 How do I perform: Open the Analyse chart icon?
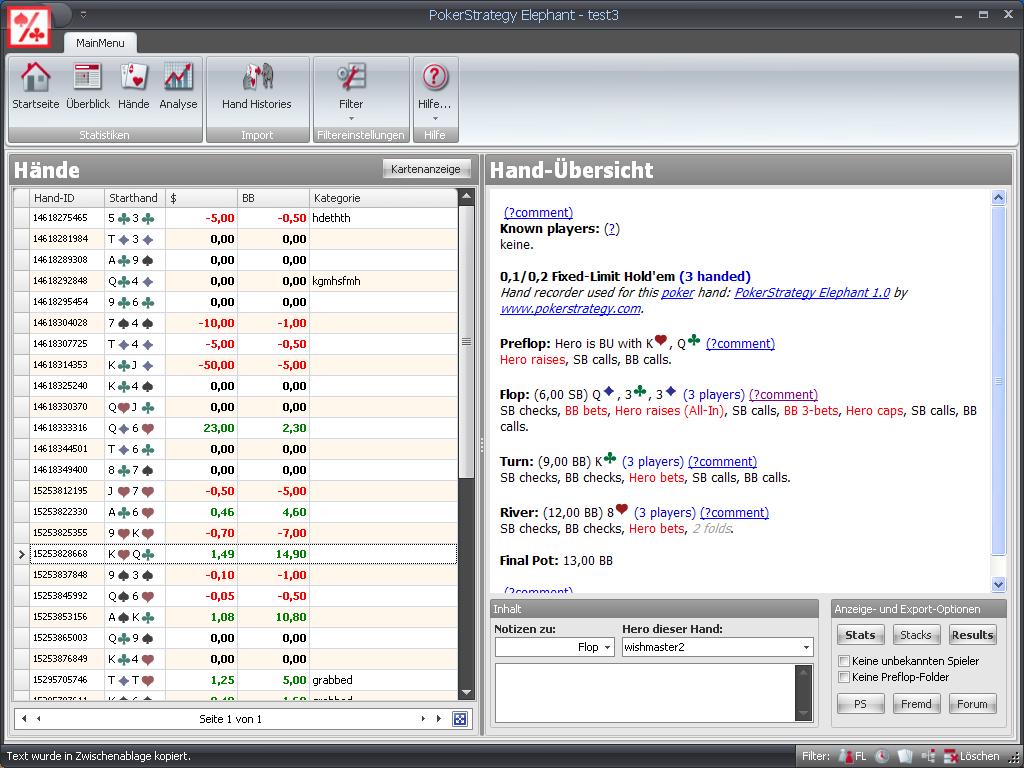(x=178, y=77)
